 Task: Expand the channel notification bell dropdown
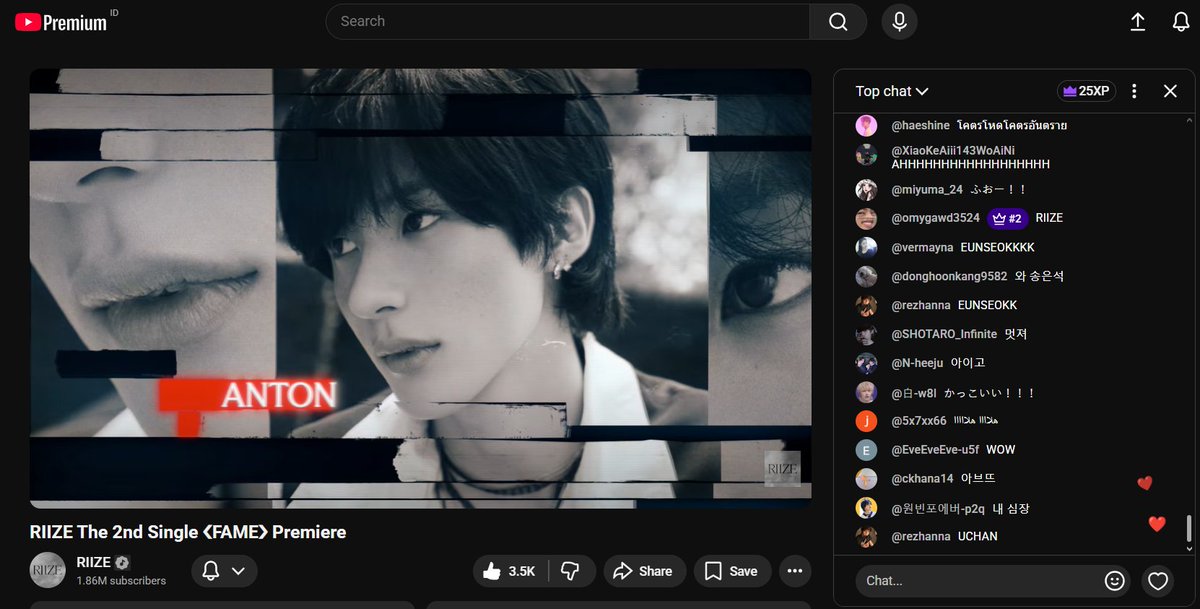pyautogui.click(x=224, y=571)
